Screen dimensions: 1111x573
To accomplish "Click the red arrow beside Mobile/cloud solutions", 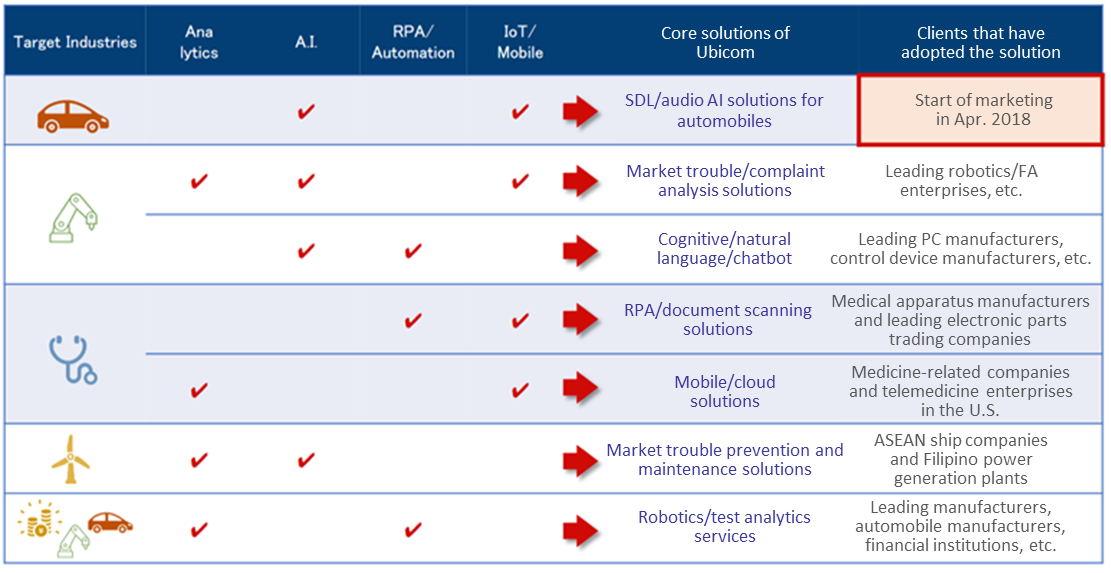I will pos(581,389).
